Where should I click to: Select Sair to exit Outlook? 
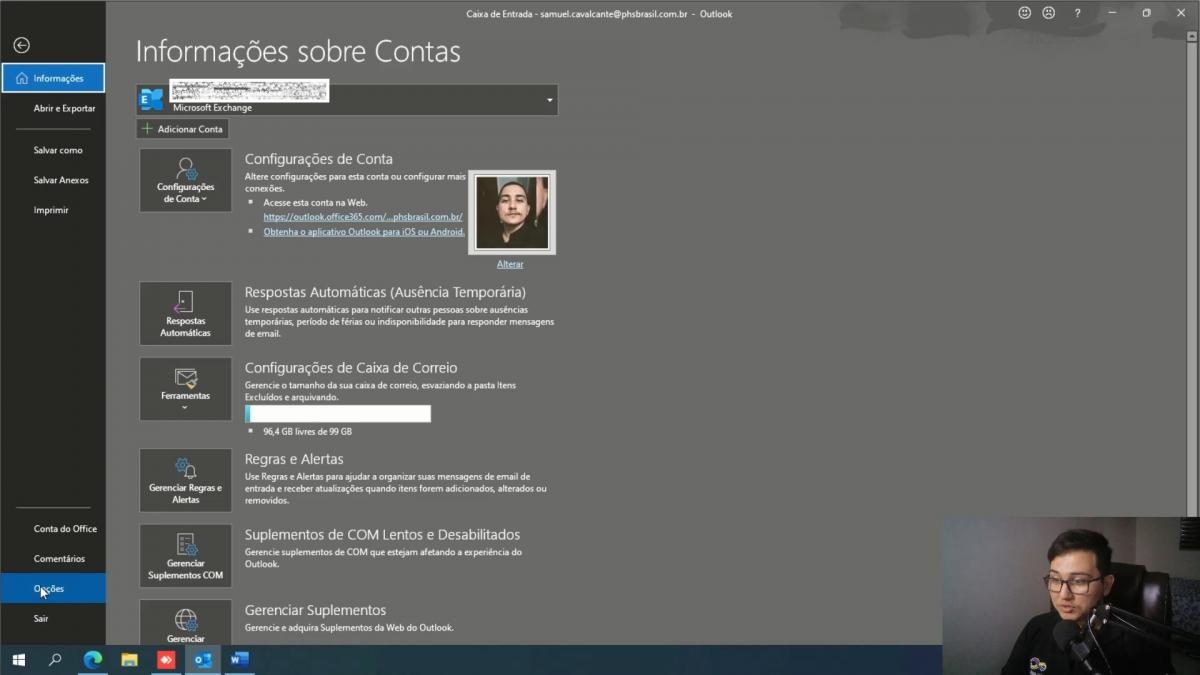tap(41, 619)
